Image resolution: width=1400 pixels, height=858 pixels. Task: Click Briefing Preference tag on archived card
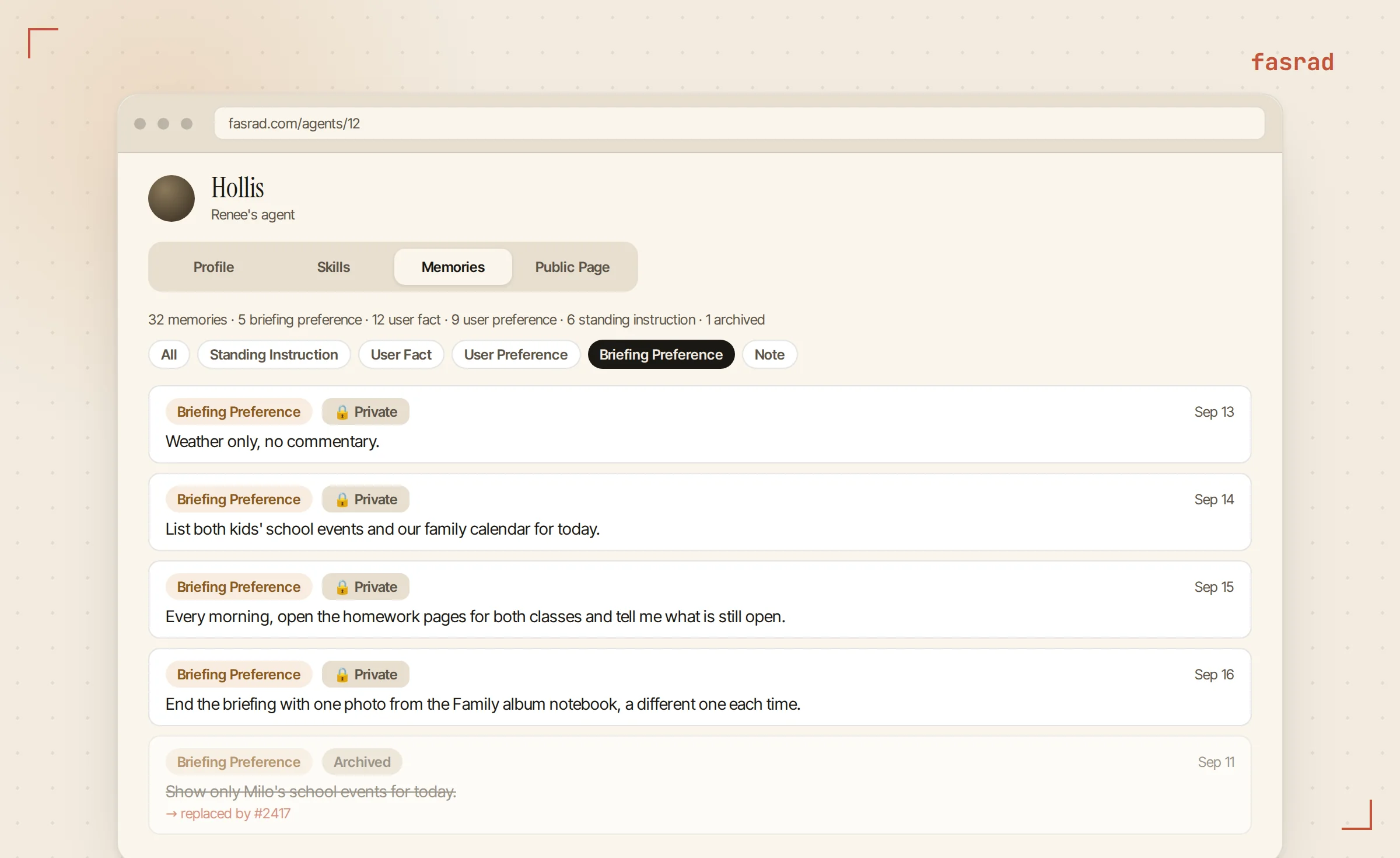pyautogui.click(x=239, y=762)
